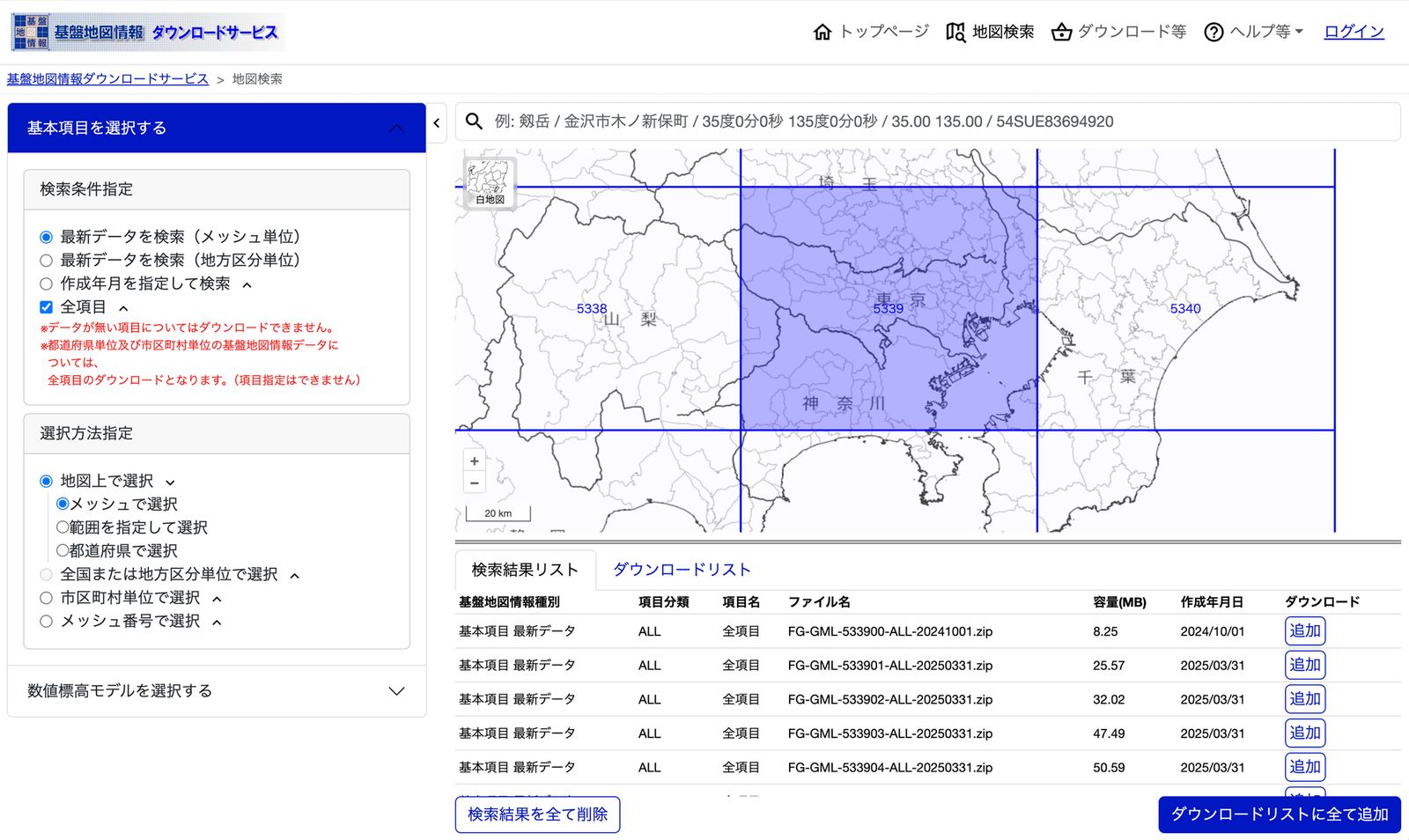Add FG-GML-533900-ALL-20241001.zip via 追加 button
The height and width of the screenshot is (840, 1409).
coord(1305,631)
